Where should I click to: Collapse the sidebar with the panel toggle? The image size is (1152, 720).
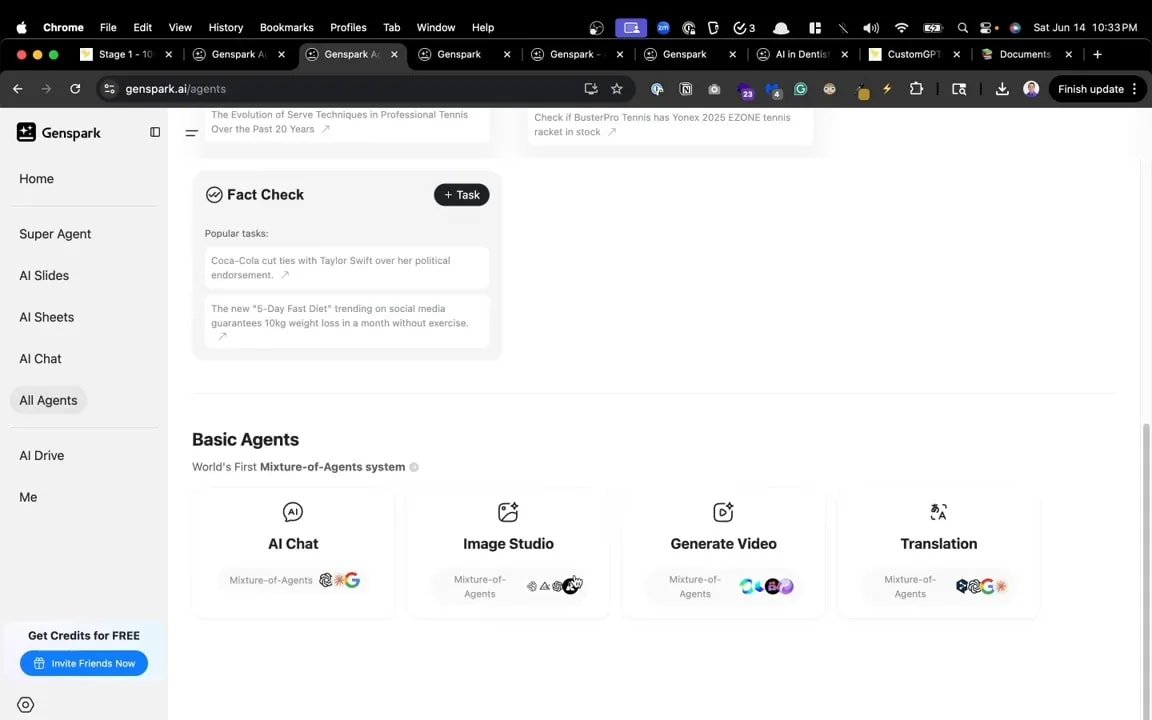point(155,132)
